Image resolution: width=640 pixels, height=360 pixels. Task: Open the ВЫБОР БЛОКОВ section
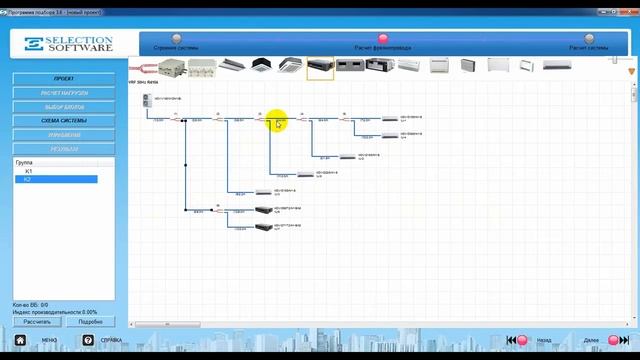click(64, 107)
